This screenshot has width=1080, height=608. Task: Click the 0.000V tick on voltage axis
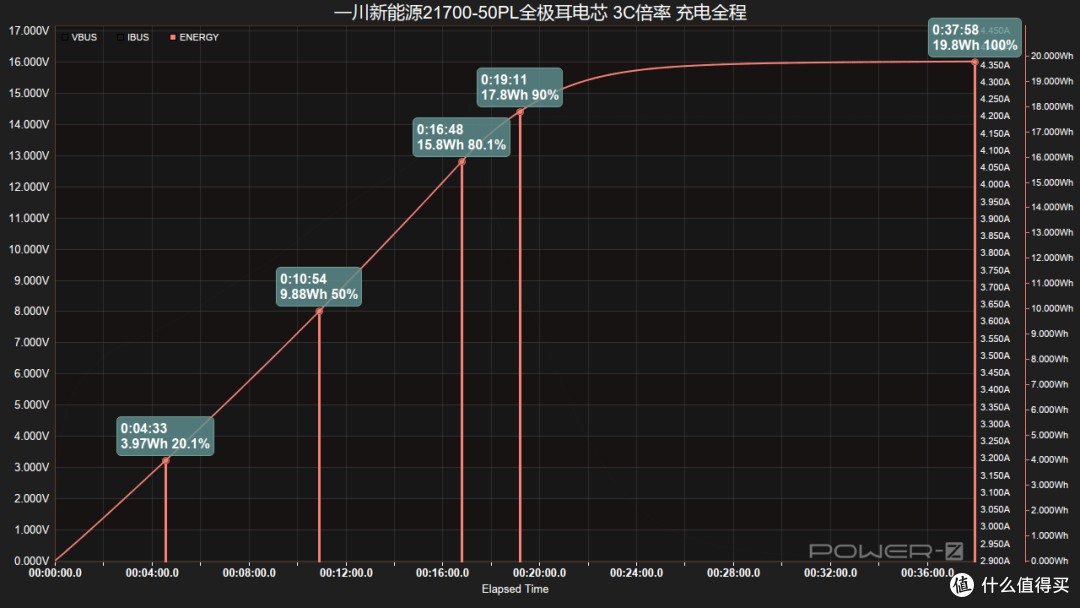tap(32, 560)
